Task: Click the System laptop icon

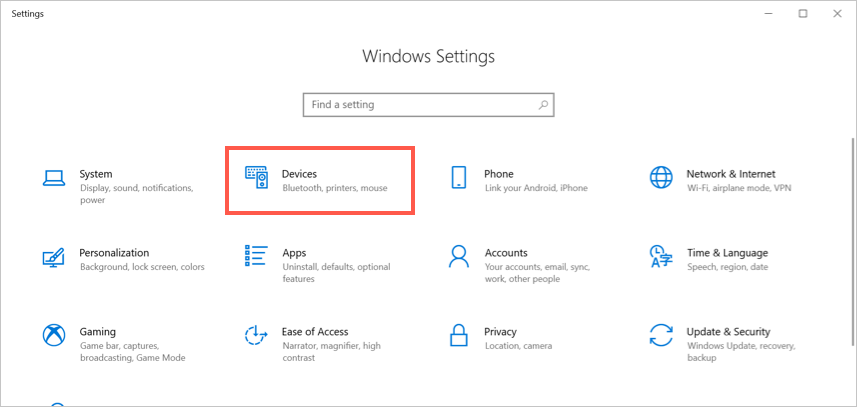Action: [x=54, y=178]
